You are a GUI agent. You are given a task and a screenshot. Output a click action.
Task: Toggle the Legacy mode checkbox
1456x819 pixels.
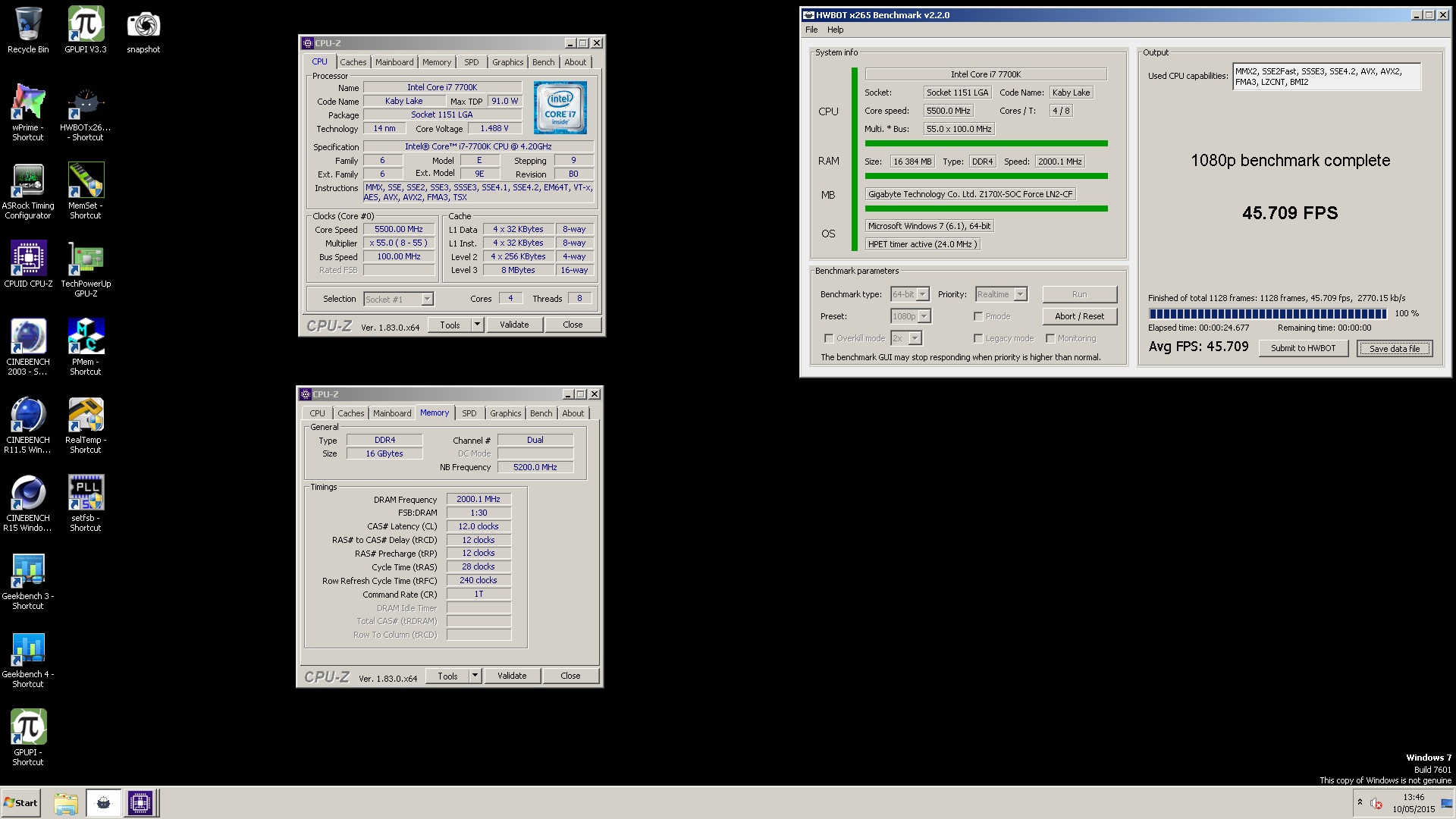click(x=978, y=338)
